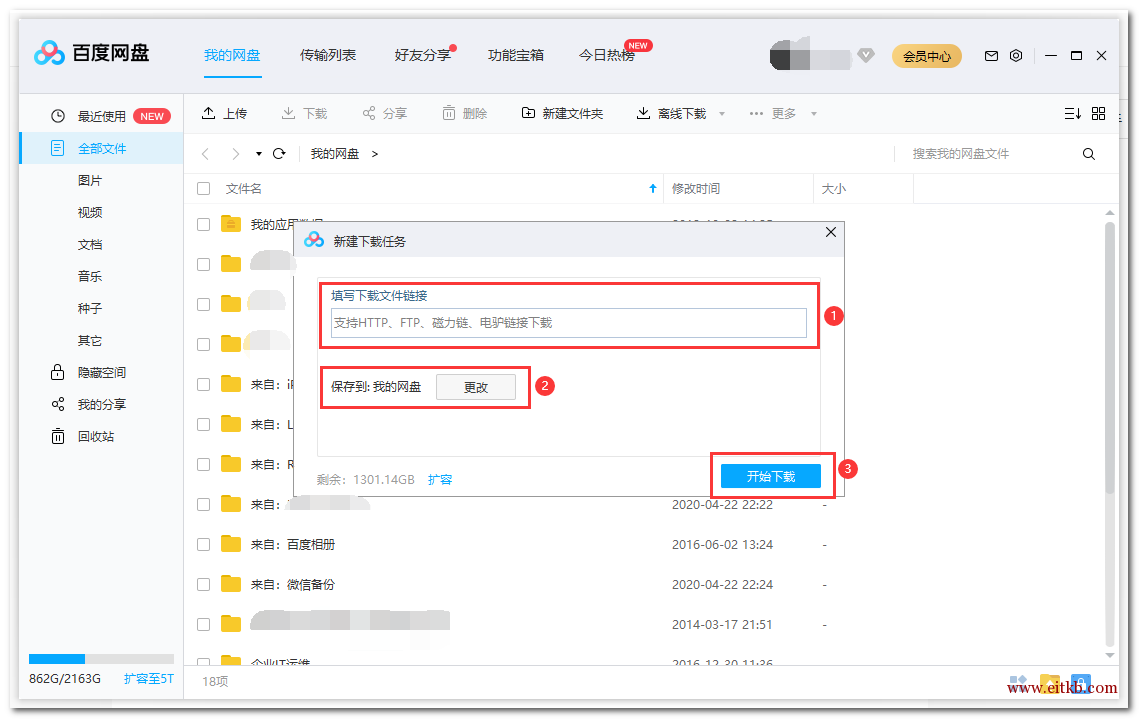The width and height of the screenshot is (1139, 719).
Task: Toggle the sort order icon
Action: click(x=1072, y=113)
